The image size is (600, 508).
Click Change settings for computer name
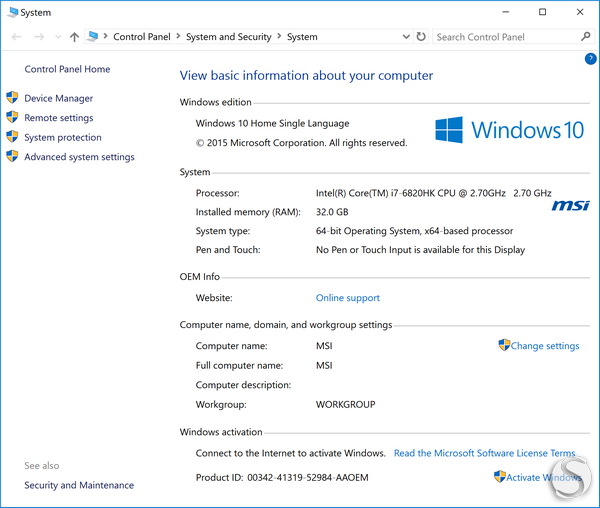click(545, 346)
